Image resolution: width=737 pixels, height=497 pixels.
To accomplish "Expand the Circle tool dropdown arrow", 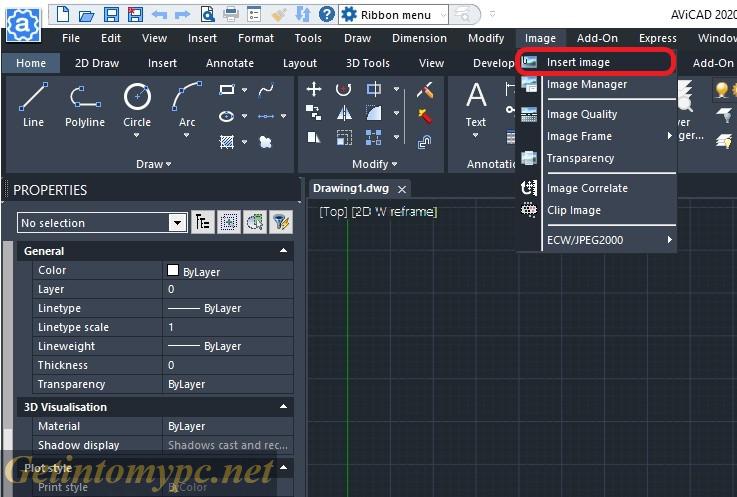I will [x=137, y=135].
